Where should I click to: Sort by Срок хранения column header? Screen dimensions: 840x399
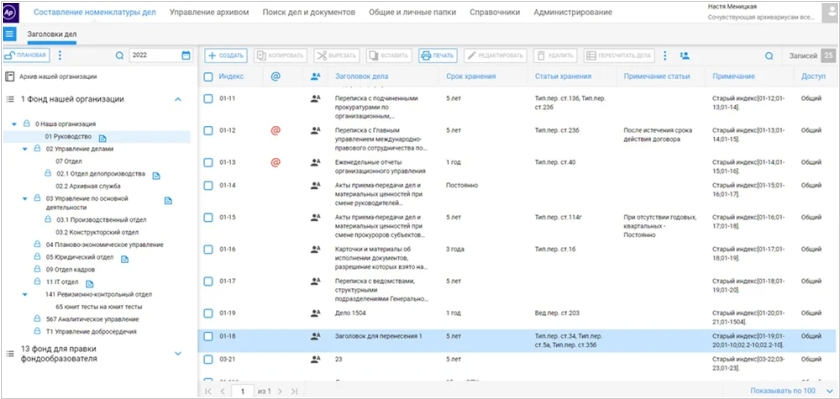pyautogui.click(x=471, y=77)
